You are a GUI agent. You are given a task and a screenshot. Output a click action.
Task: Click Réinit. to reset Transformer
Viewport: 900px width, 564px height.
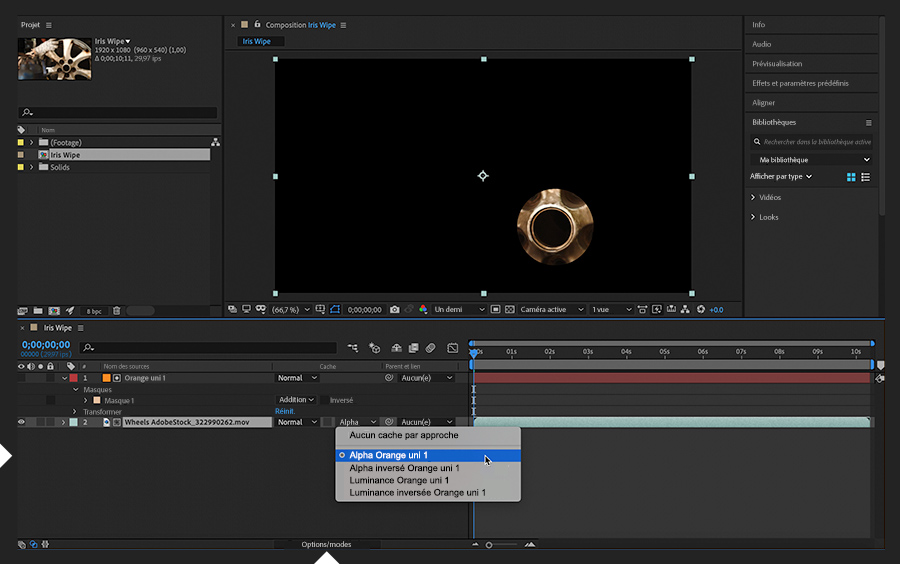(286, 411)
